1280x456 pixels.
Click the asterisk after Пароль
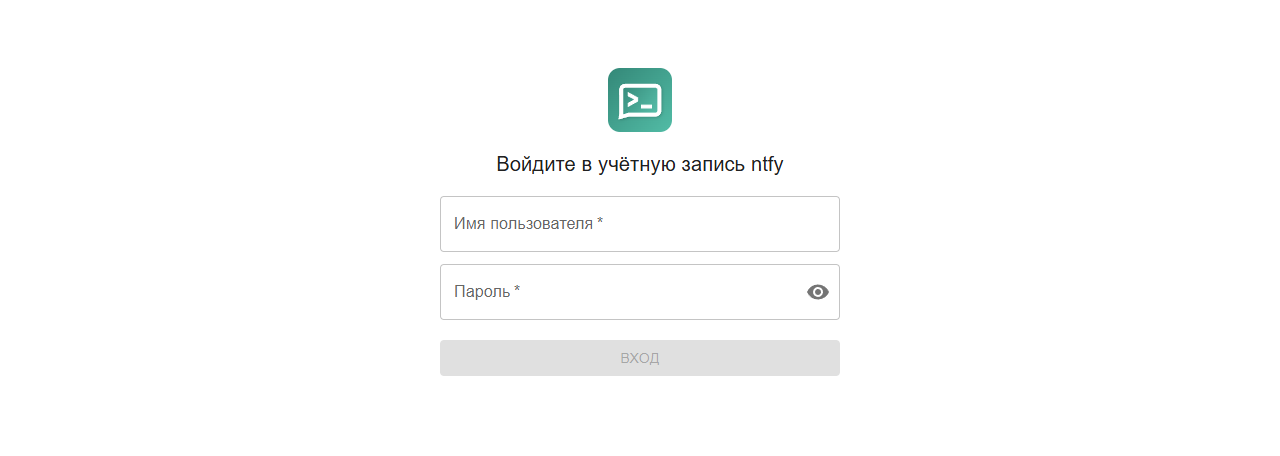pos(517,290)
